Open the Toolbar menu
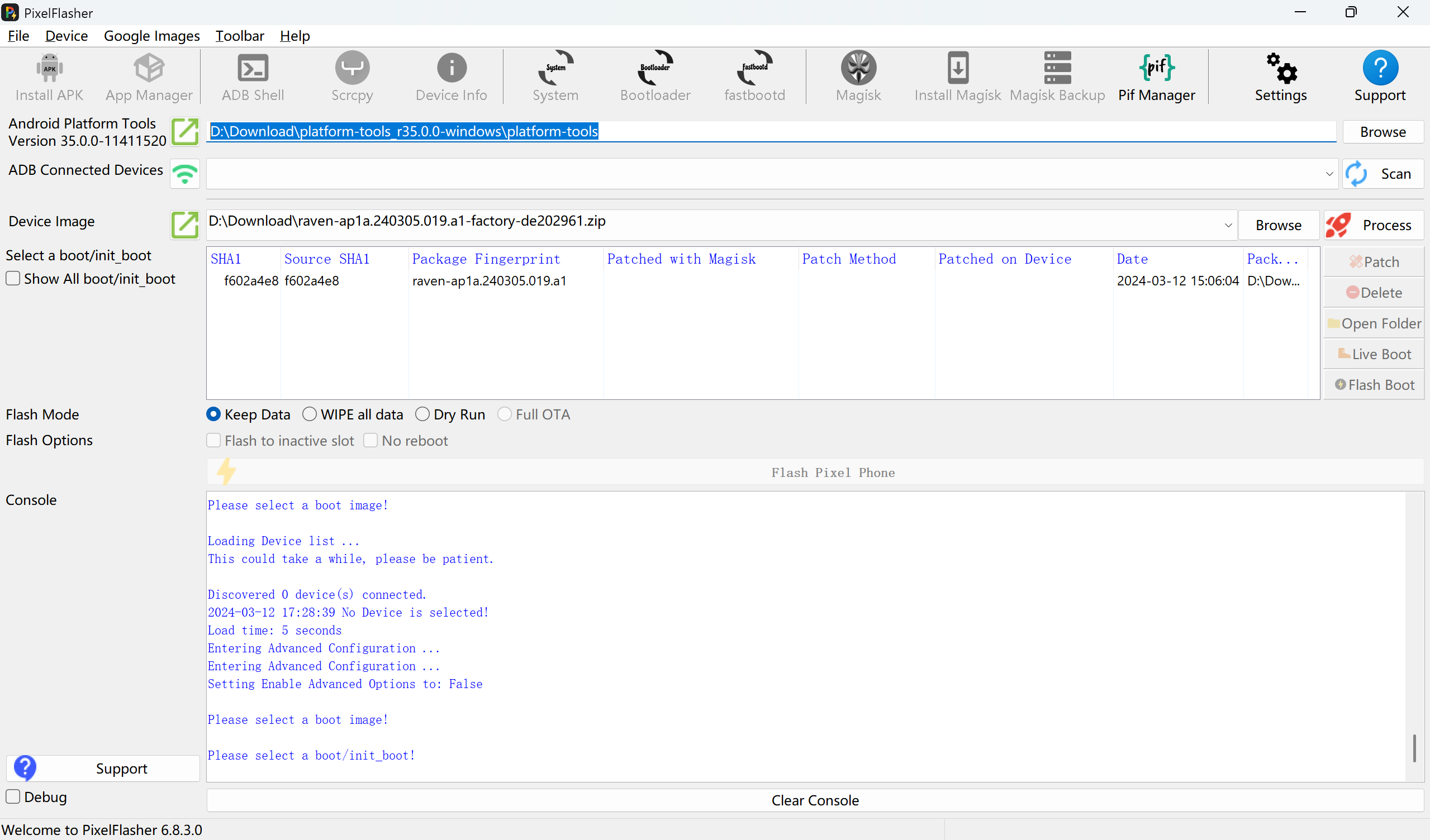The height and width of the screenshot is (840, 1430). pyautogui.click(x=240, y=36)
